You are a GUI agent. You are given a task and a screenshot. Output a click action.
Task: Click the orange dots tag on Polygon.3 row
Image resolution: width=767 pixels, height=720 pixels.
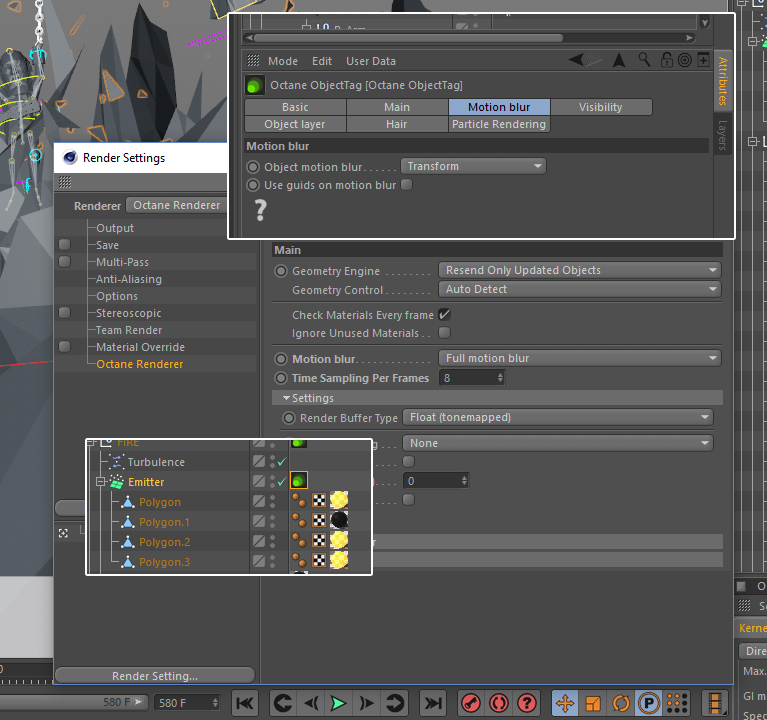click(x=299, y=561)
